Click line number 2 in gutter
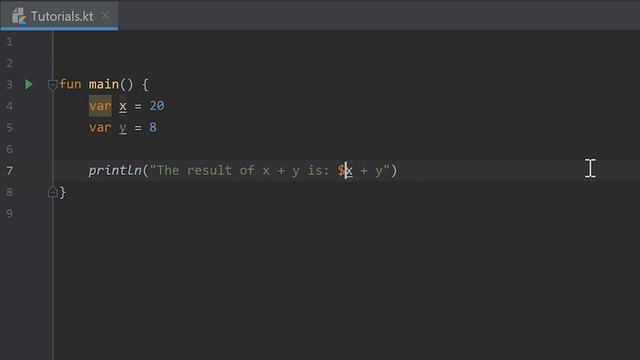This screenshot has height=360, width=640. point(9,63)
